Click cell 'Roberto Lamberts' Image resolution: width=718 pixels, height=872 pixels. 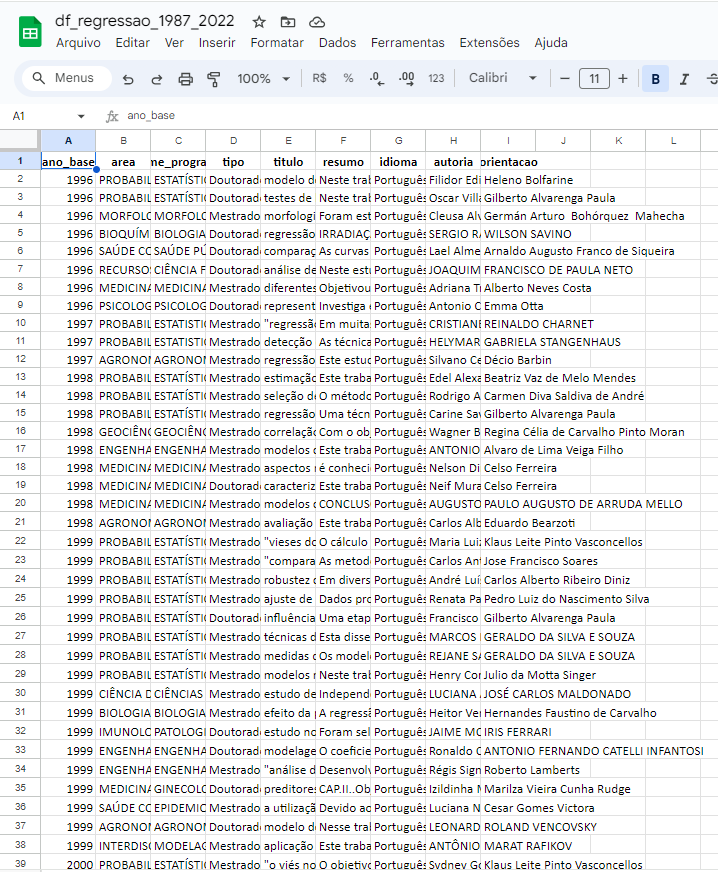tap(532, 770)
